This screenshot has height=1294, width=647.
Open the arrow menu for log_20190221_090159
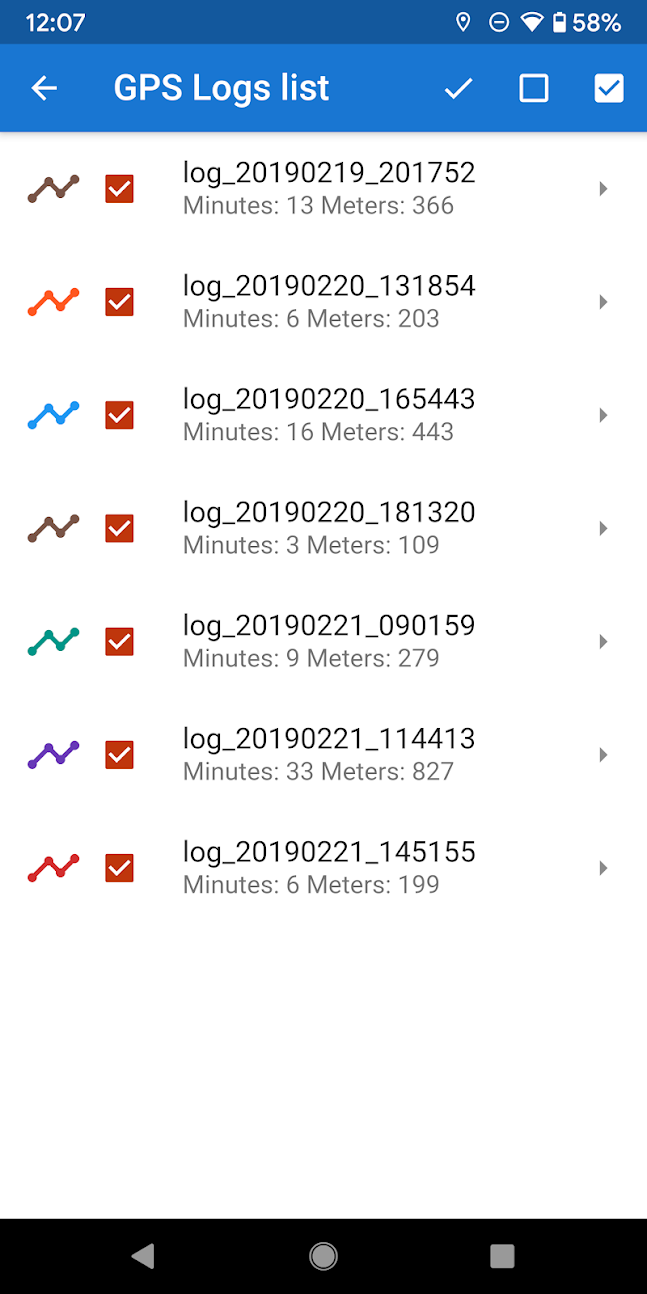(603, 641)
